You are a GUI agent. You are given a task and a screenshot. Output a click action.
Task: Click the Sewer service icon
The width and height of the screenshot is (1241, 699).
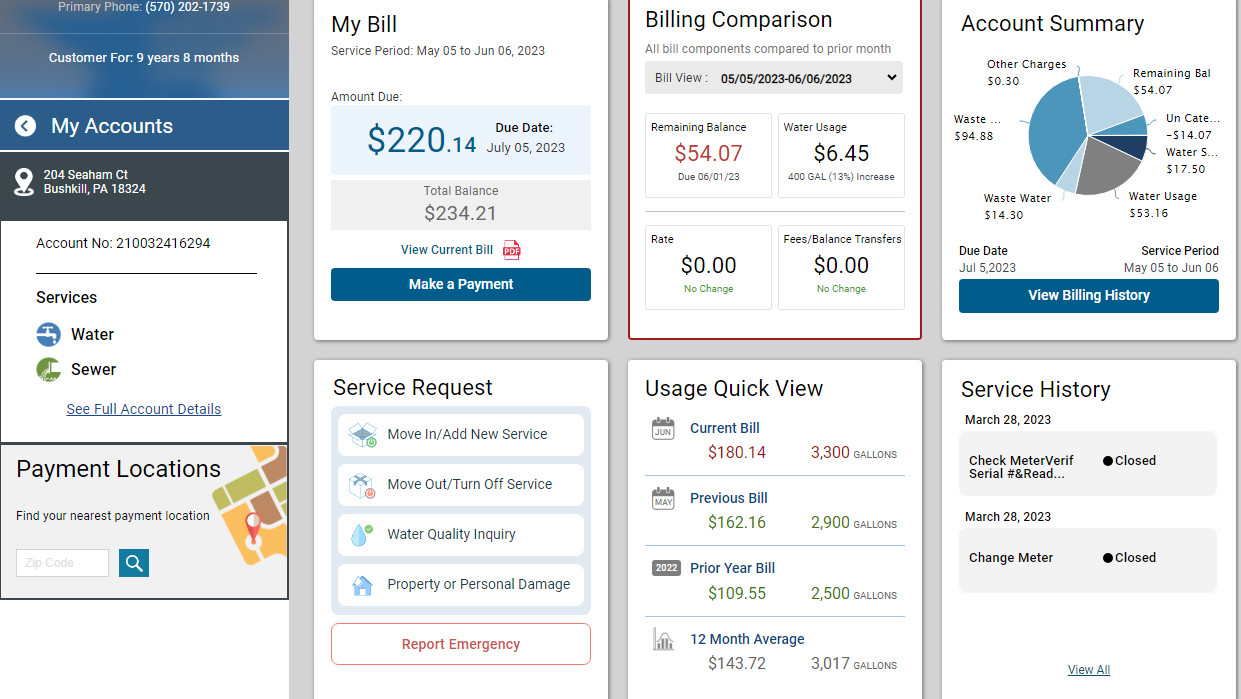pos(49,369)
